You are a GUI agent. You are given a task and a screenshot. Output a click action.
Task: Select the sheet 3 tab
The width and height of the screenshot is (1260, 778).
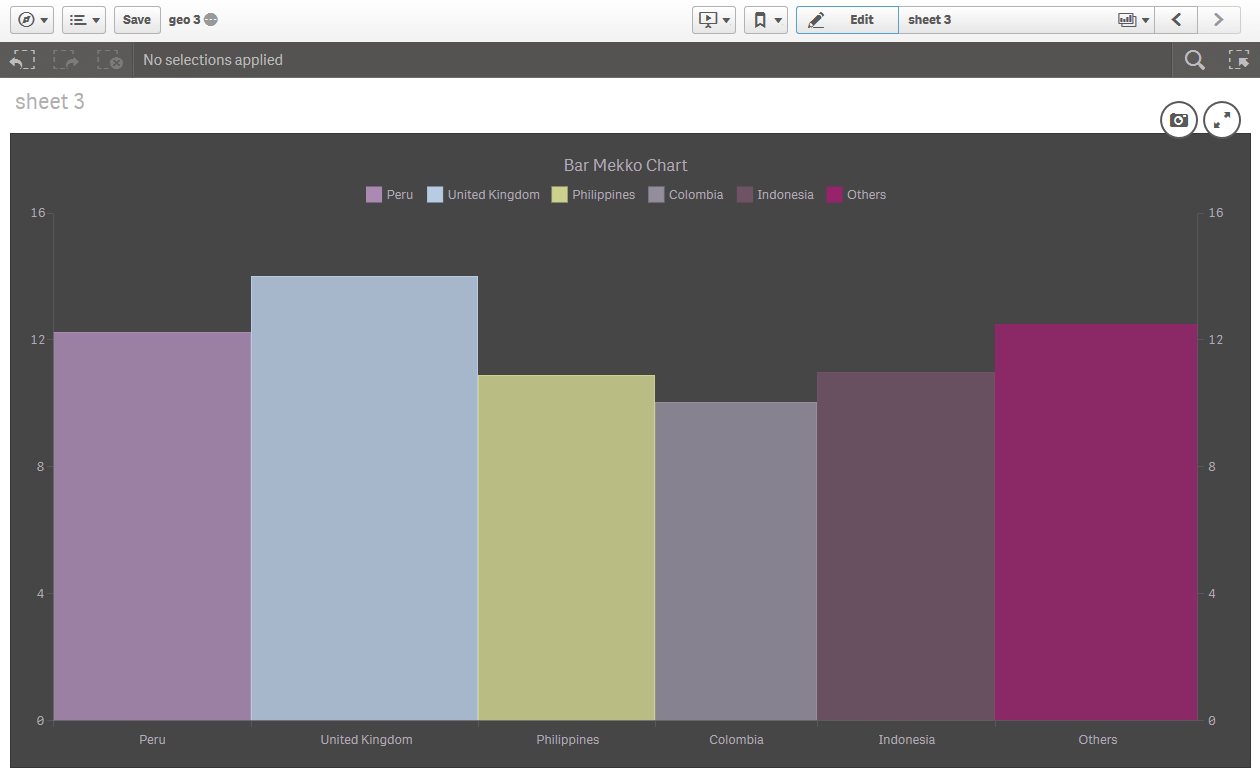(x=930, y=19)
